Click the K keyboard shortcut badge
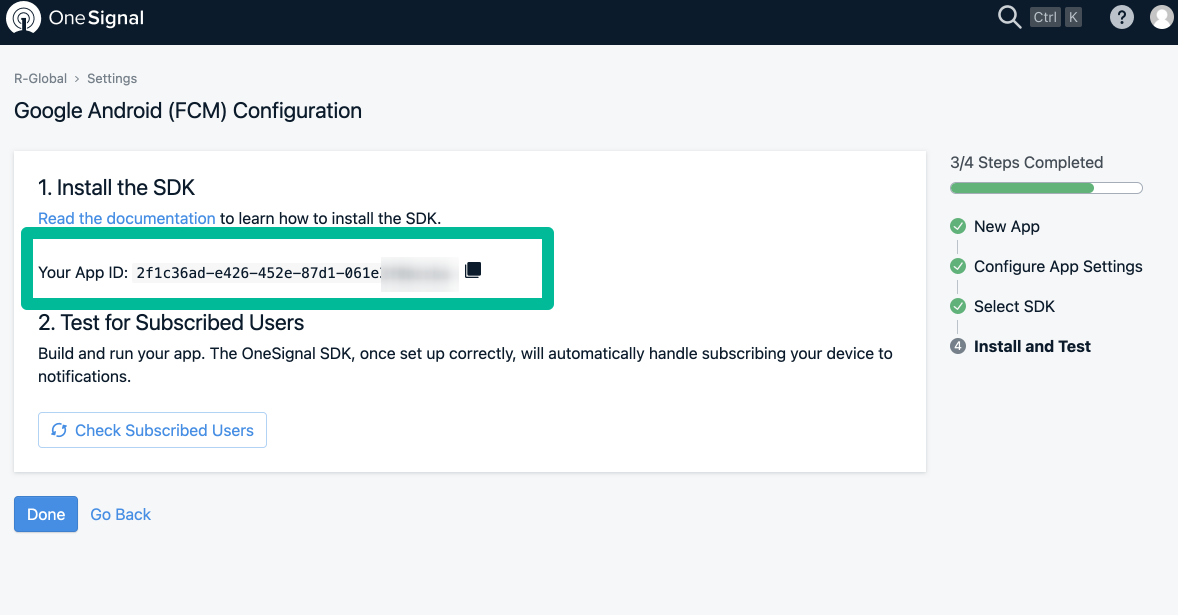1178x615 pixels. [1073, 17]
